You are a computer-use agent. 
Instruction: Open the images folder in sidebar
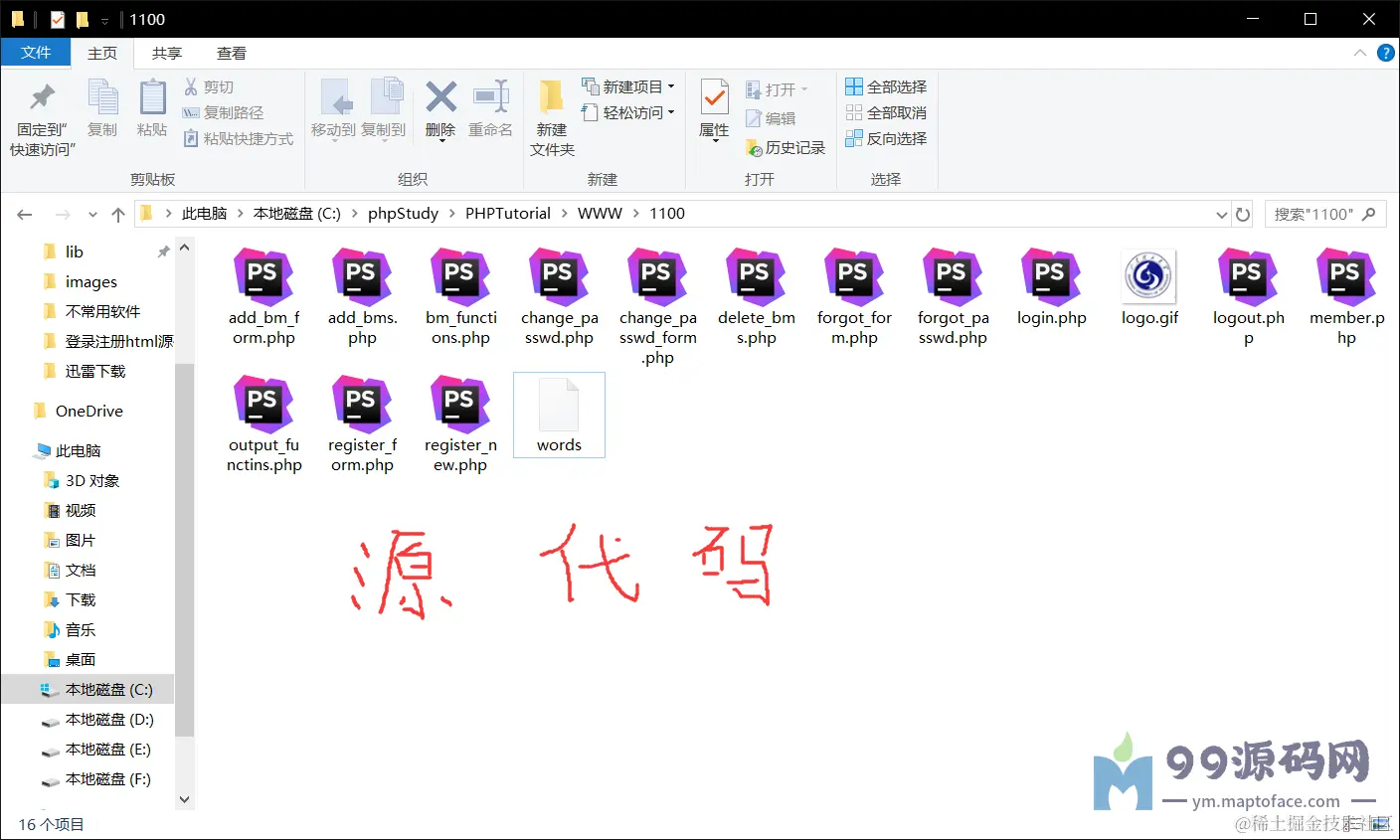[89, 281]
